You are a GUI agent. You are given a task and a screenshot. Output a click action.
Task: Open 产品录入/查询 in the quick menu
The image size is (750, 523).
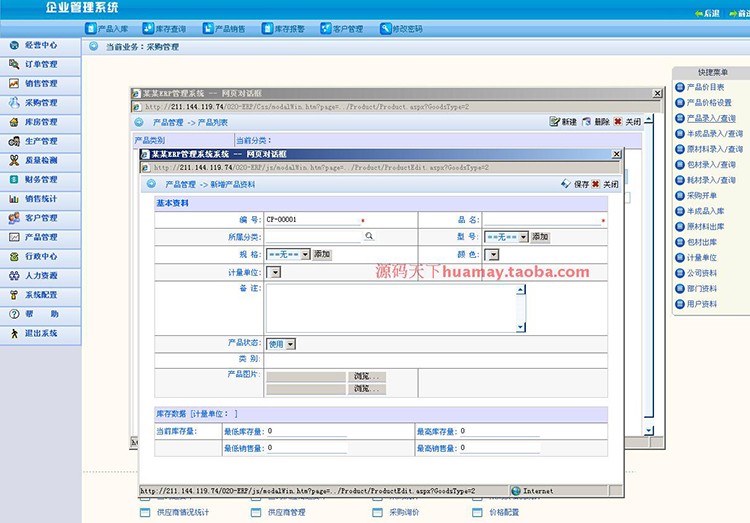point(706,118)
